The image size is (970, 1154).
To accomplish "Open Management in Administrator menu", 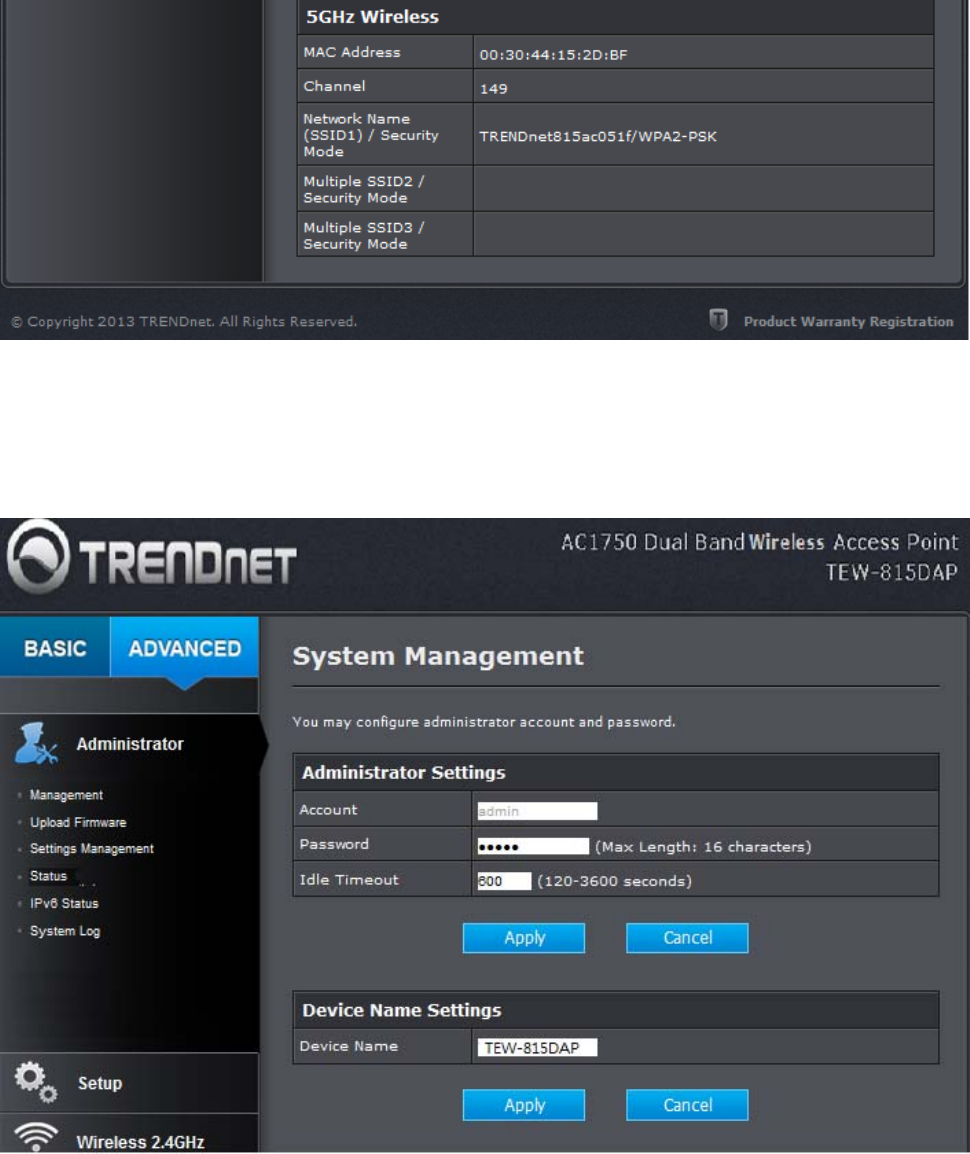I will coord(66,795).
